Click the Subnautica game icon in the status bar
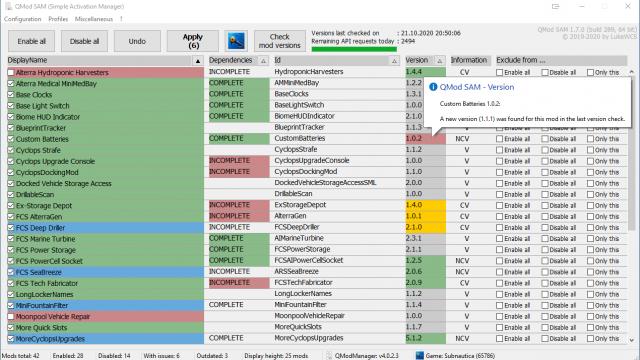The width and height of the screenshot is (640, 360). coord(419,356)
